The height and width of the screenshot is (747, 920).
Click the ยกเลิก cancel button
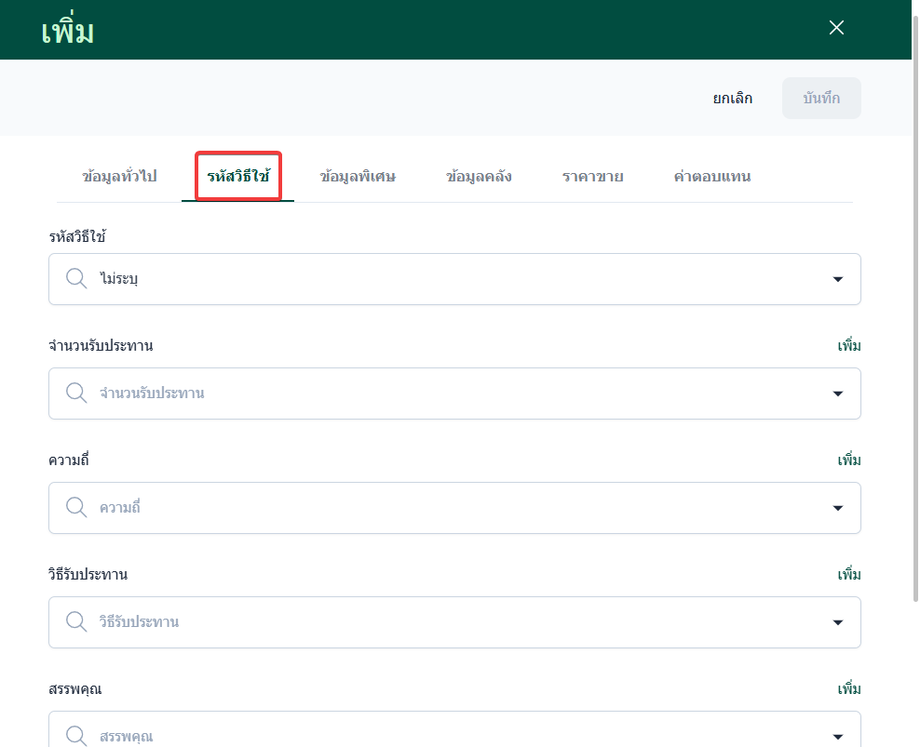(x=732, y=98)
